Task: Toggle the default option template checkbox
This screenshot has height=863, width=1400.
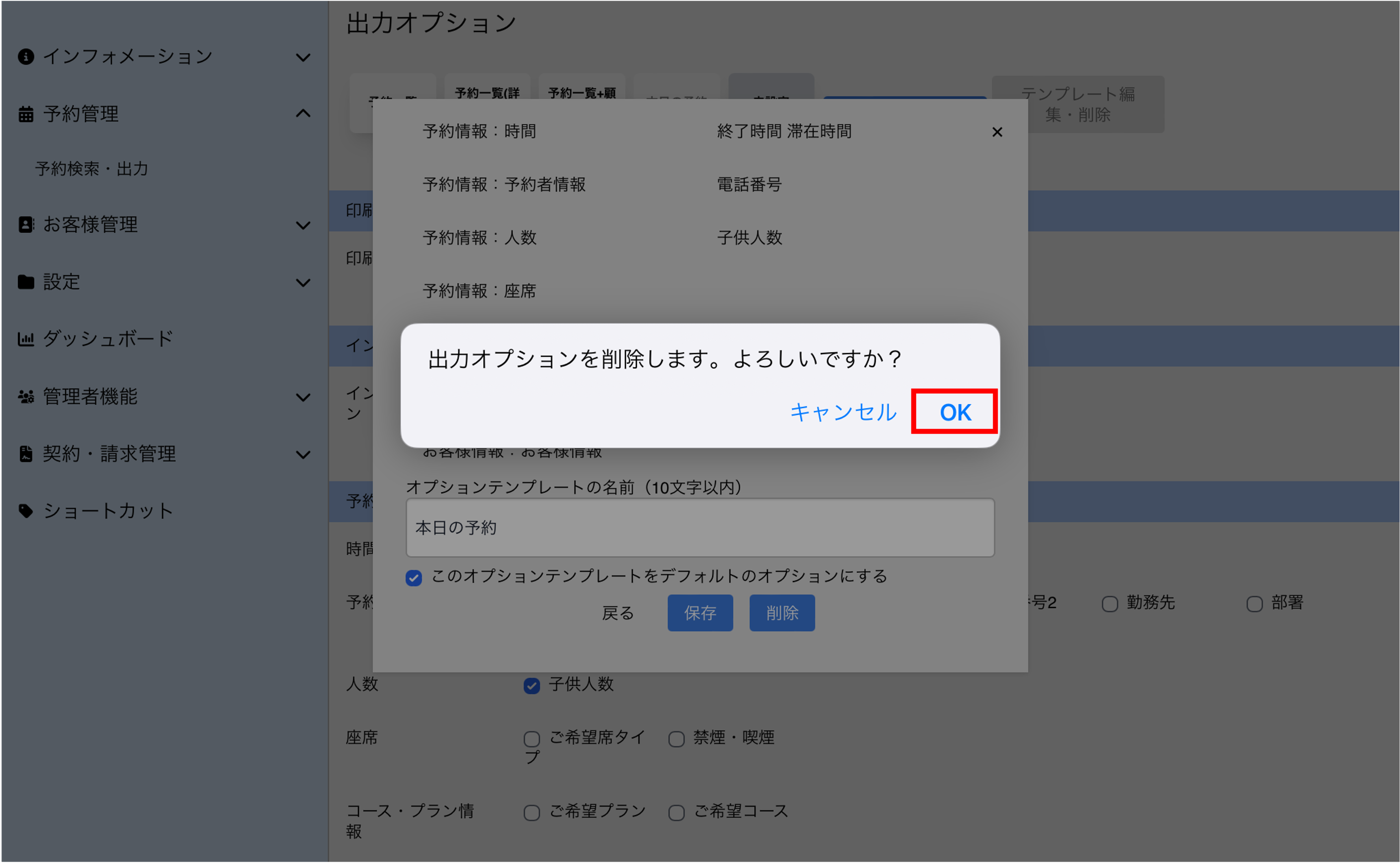Action: click(414, 577)
